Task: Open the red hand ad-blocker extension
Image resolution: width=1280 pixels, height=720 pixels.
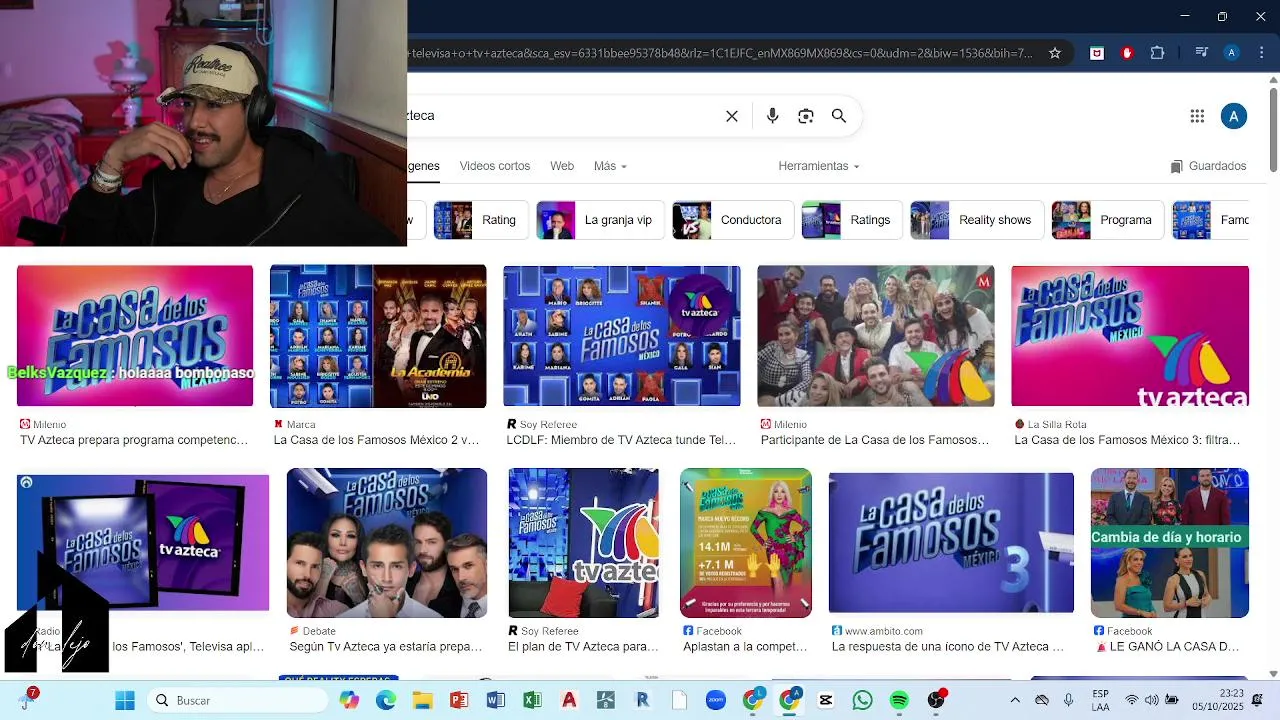Action: click(x=1127, y=53)
